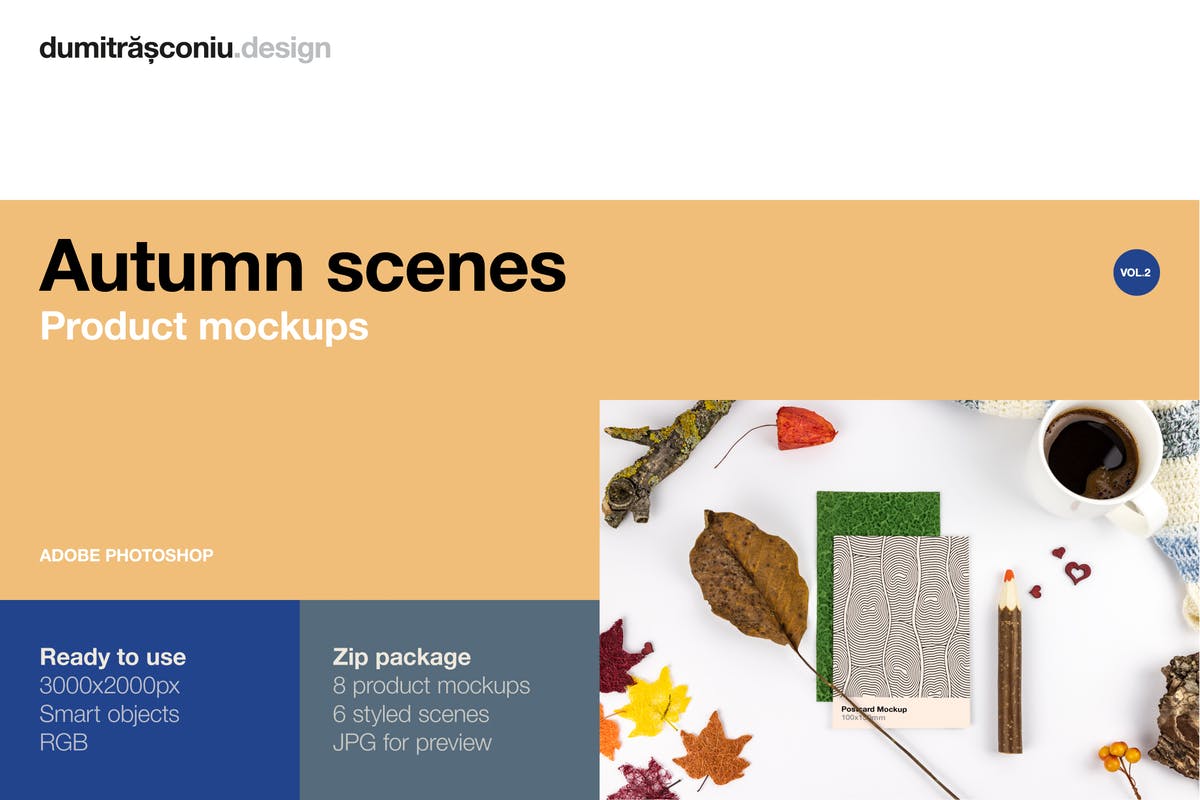Select the 8 product mockups line

click(431, 686)
